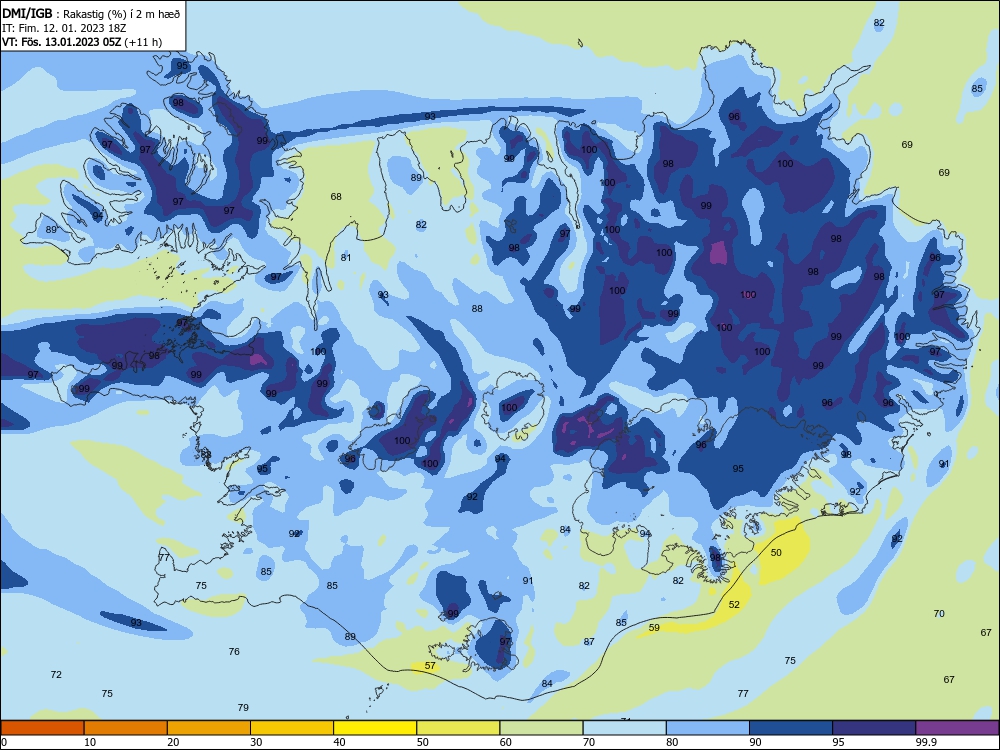Click the purple above-99.9 legend swatch

(x=957, y=728)
